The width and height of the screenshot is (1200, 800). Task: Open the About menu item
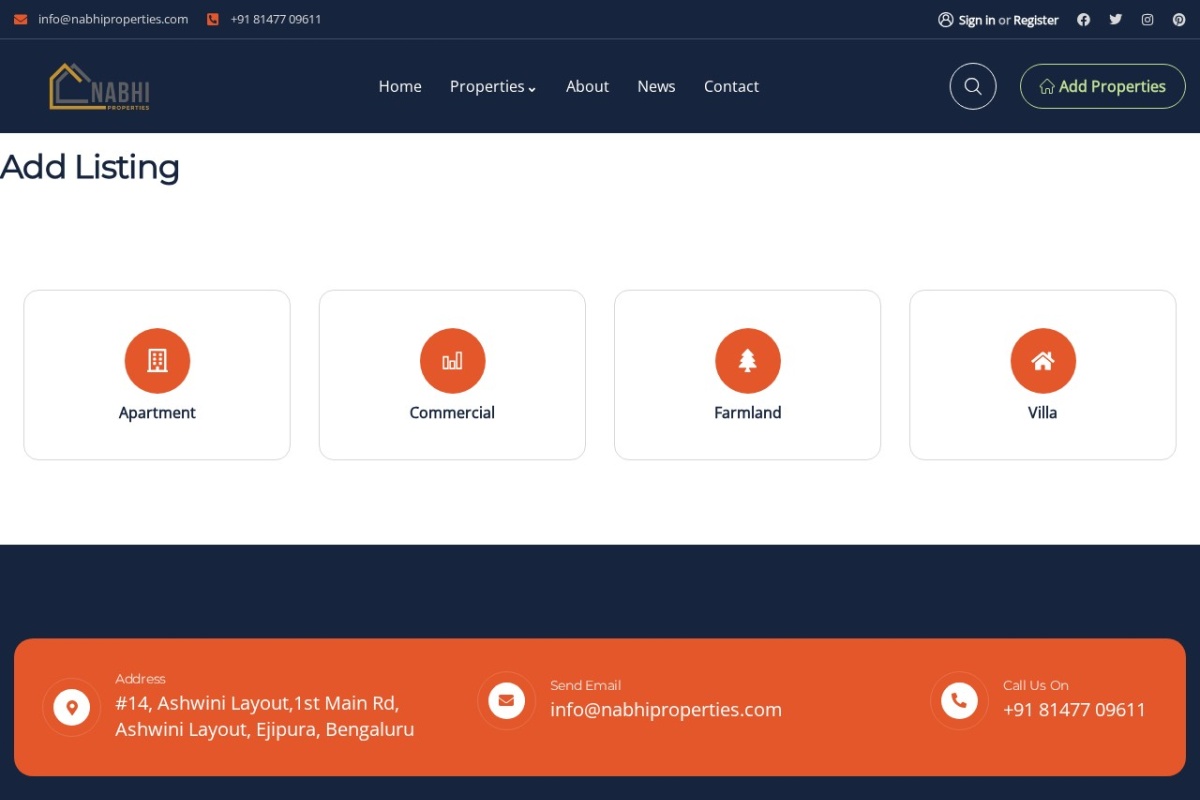(x=587, y=87)
